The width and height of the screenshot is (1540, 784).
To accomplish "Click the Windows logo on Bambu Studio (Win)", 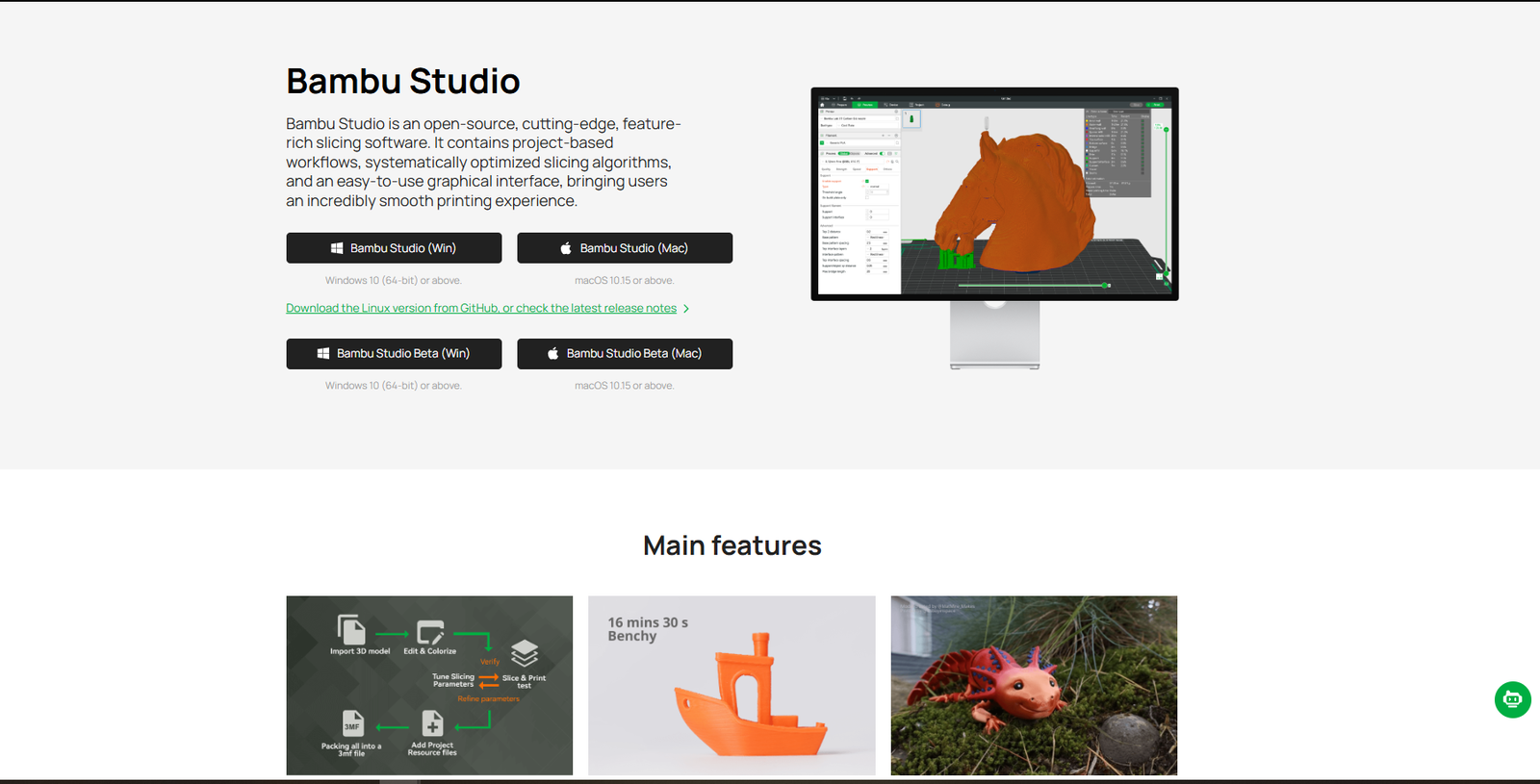I will tap(337, 248).
